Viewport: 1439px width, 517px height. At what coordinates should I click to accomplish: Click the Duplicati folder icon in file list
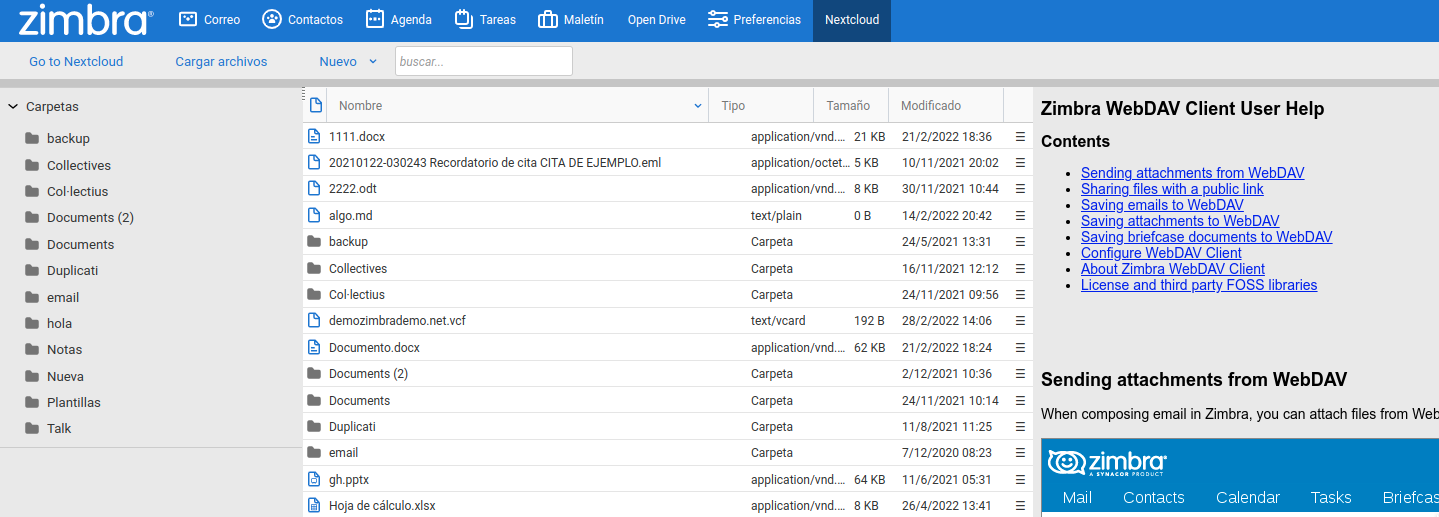(x=314, y=426)
